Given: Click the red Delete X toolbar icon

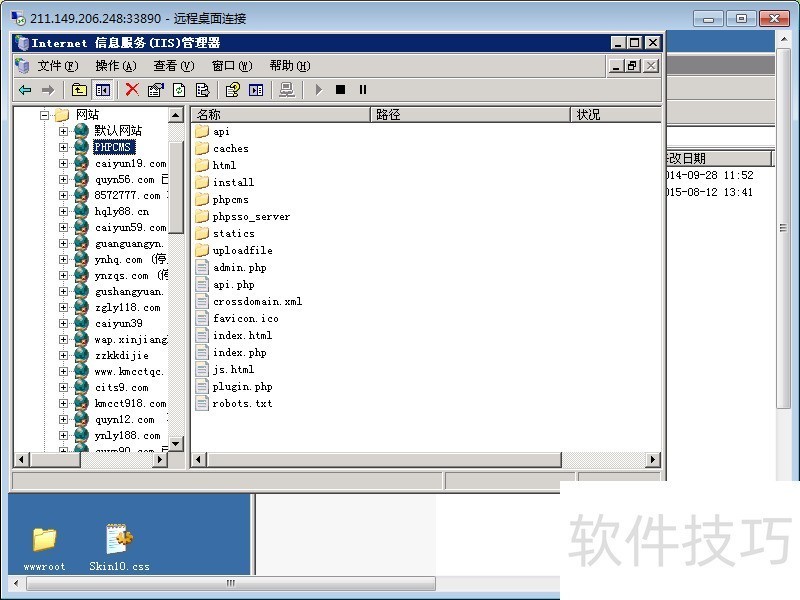Looking at the screenshot, I should point(132,90).
